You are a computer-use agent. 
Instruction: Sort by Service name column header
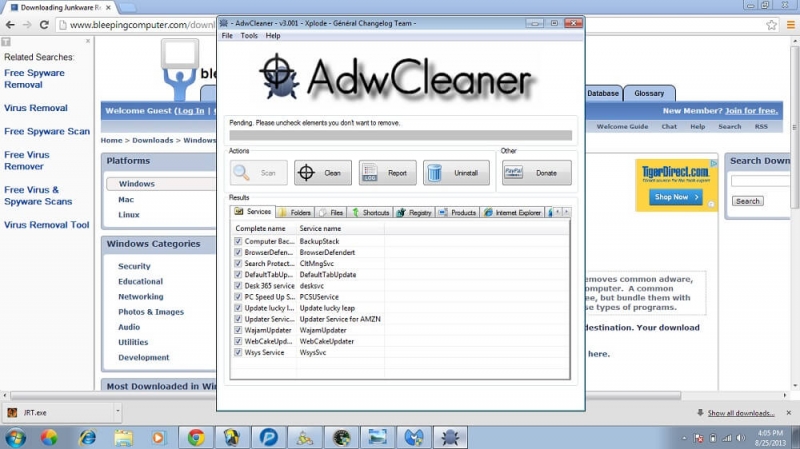[x=340, y=229]
